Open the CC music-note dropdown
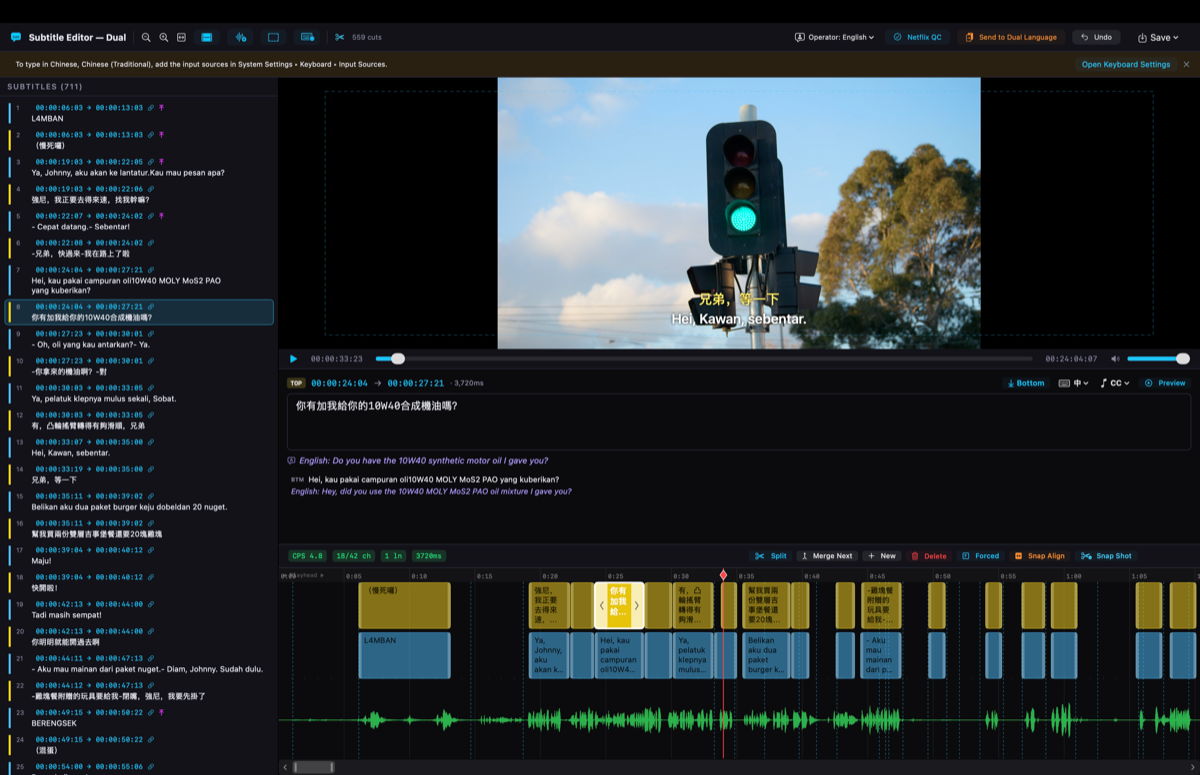This screenshot has height=775, width=1200. [1115, 383]
